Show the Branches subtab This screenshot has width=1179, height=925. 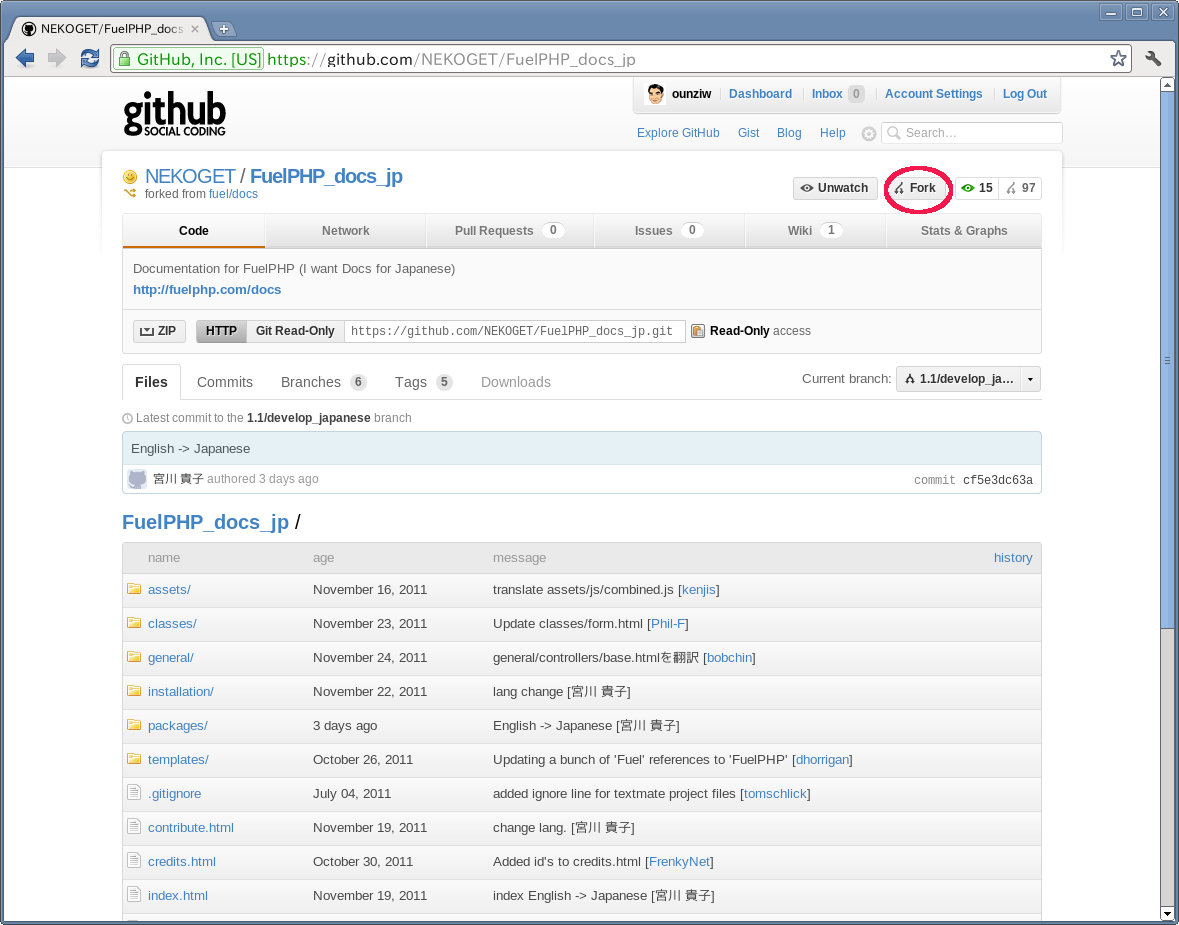point(323,382)
